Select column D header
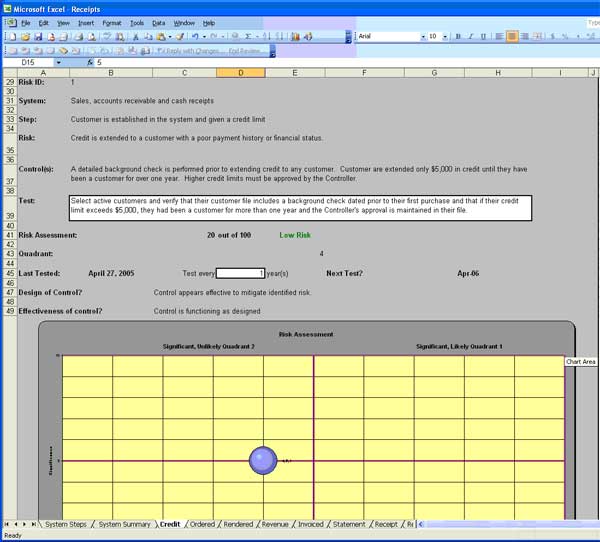This screenshot has width=600, height=542. (241, 73)
